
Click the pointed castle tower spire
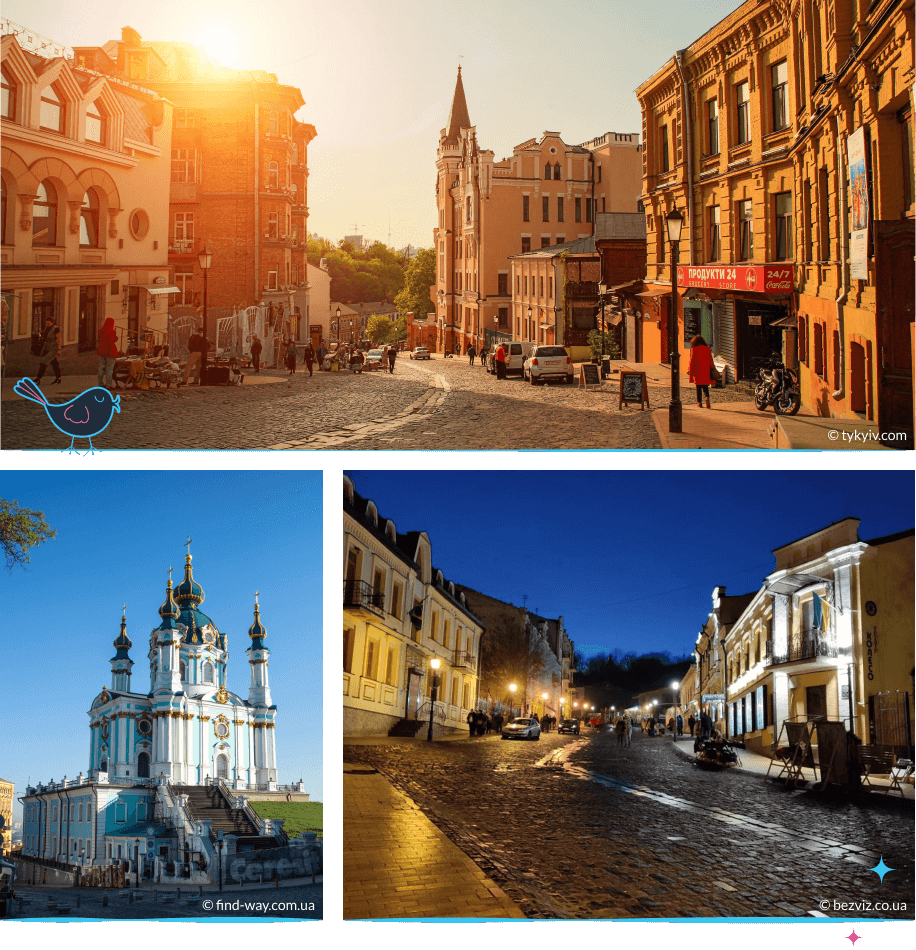point(458,105)
